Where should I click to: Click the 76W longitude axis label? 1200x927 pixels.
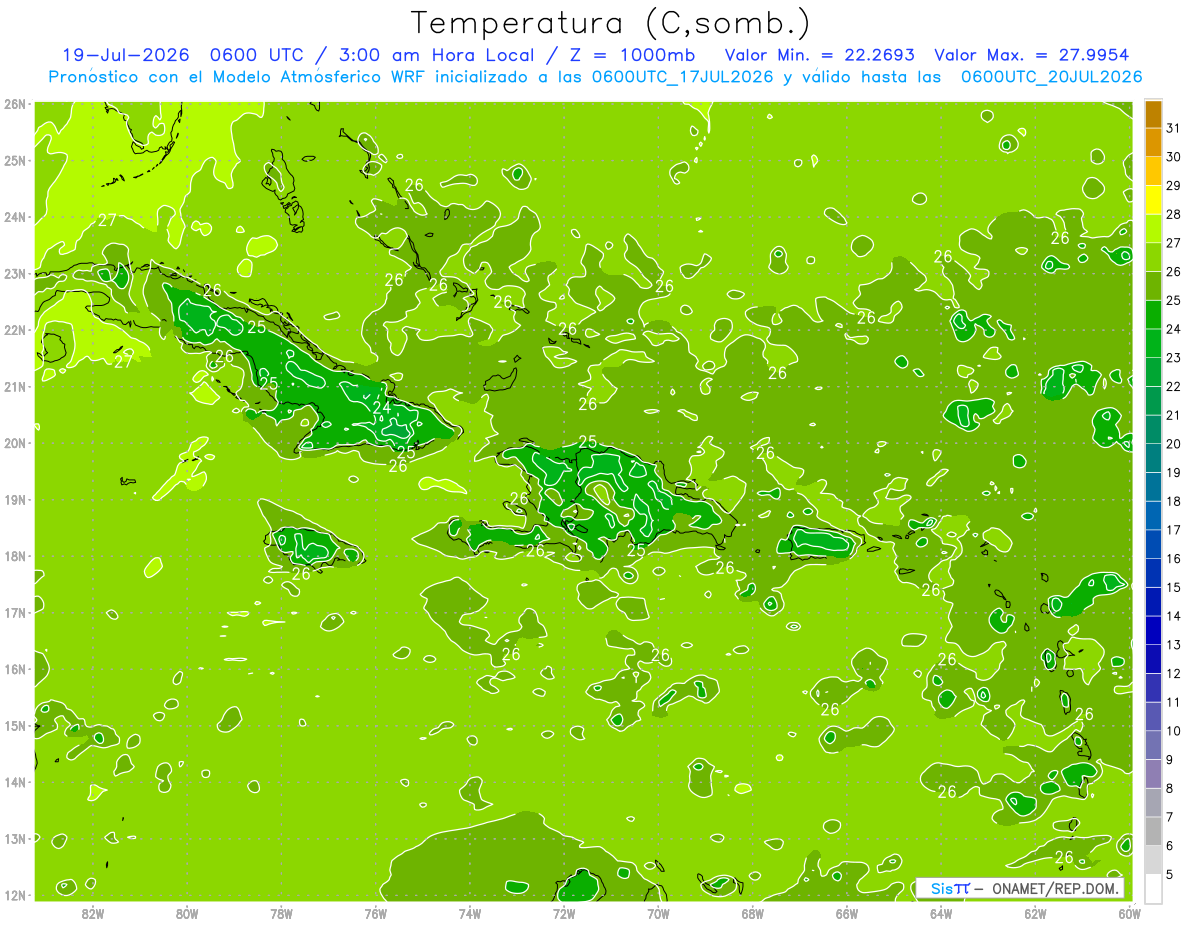375,913
